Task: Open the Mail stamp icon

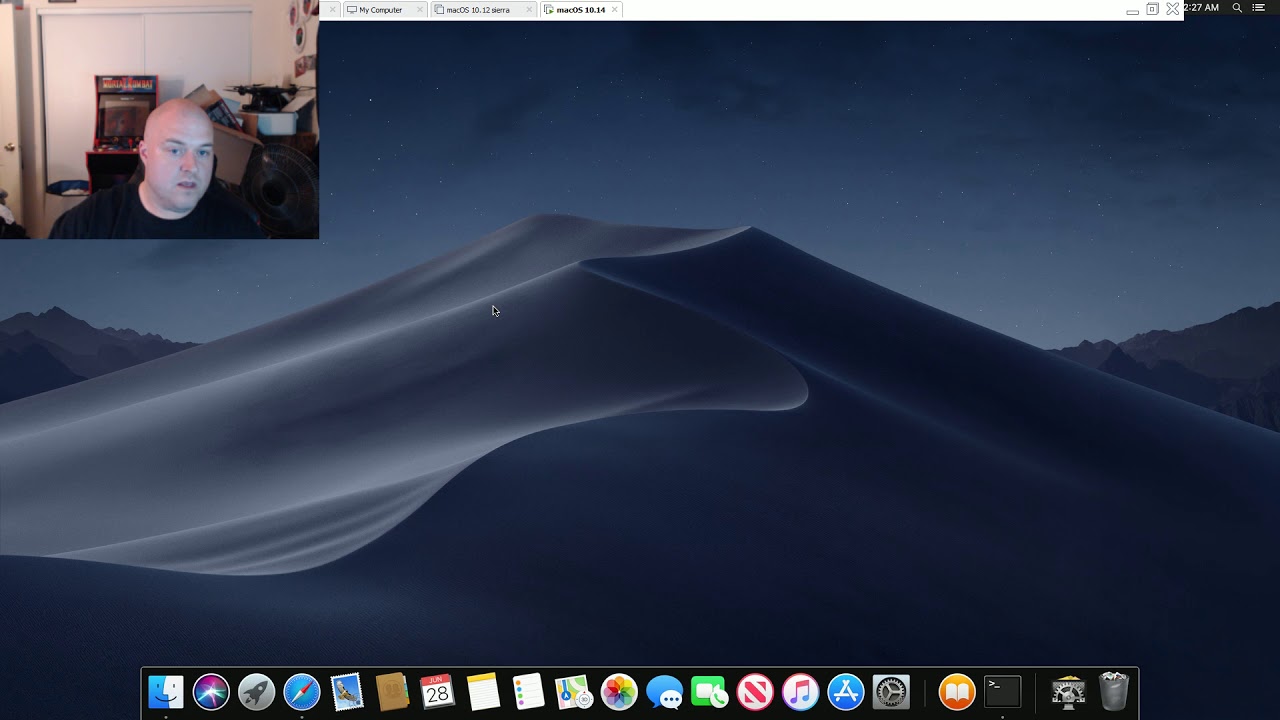Action: 347,692
